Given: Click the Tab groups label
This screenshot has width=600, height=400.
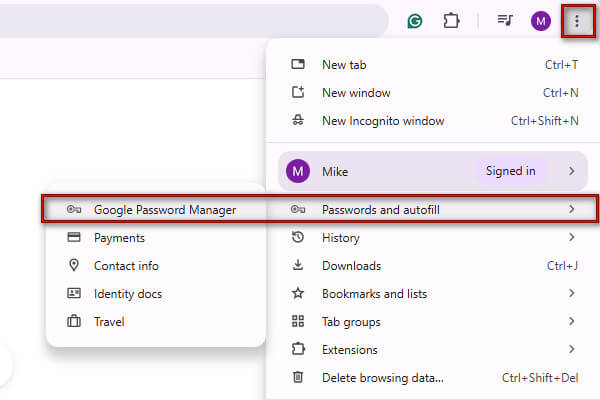Looking at the screenshot, I should click(x=351, y=322).
